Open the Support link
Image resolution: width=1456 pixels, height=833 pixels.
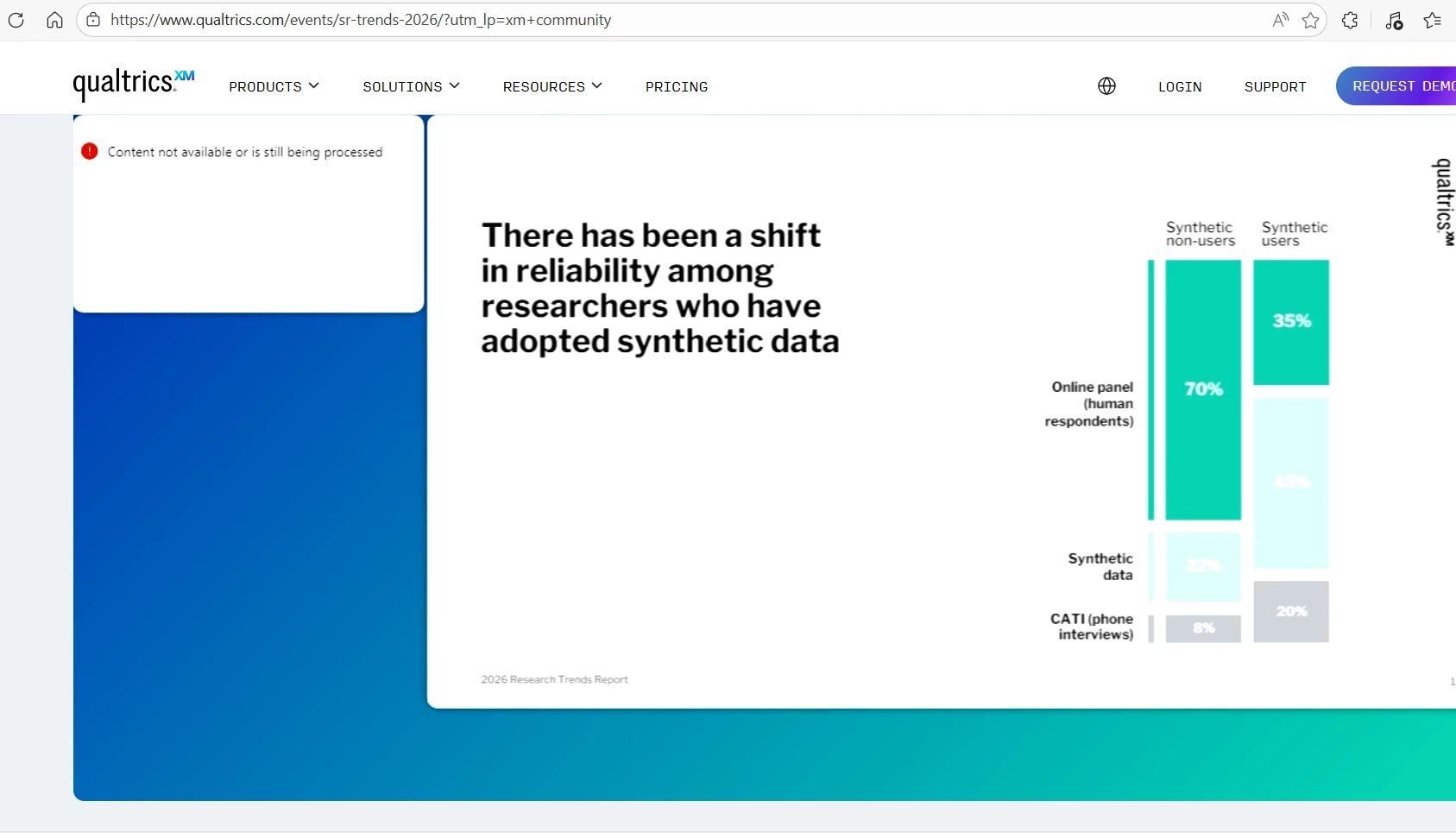pyautogui.click(x=1275, y=86)
